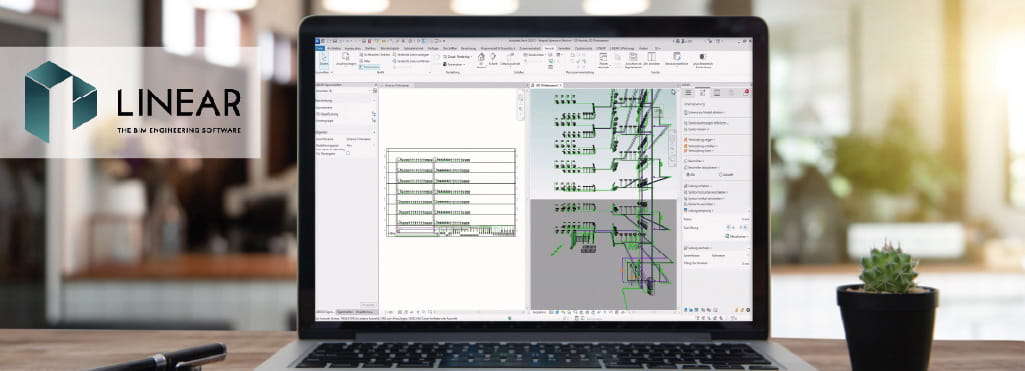Toggle the highlighted Dünne Linien tool
1025x371 pixels.
[370, 67]
